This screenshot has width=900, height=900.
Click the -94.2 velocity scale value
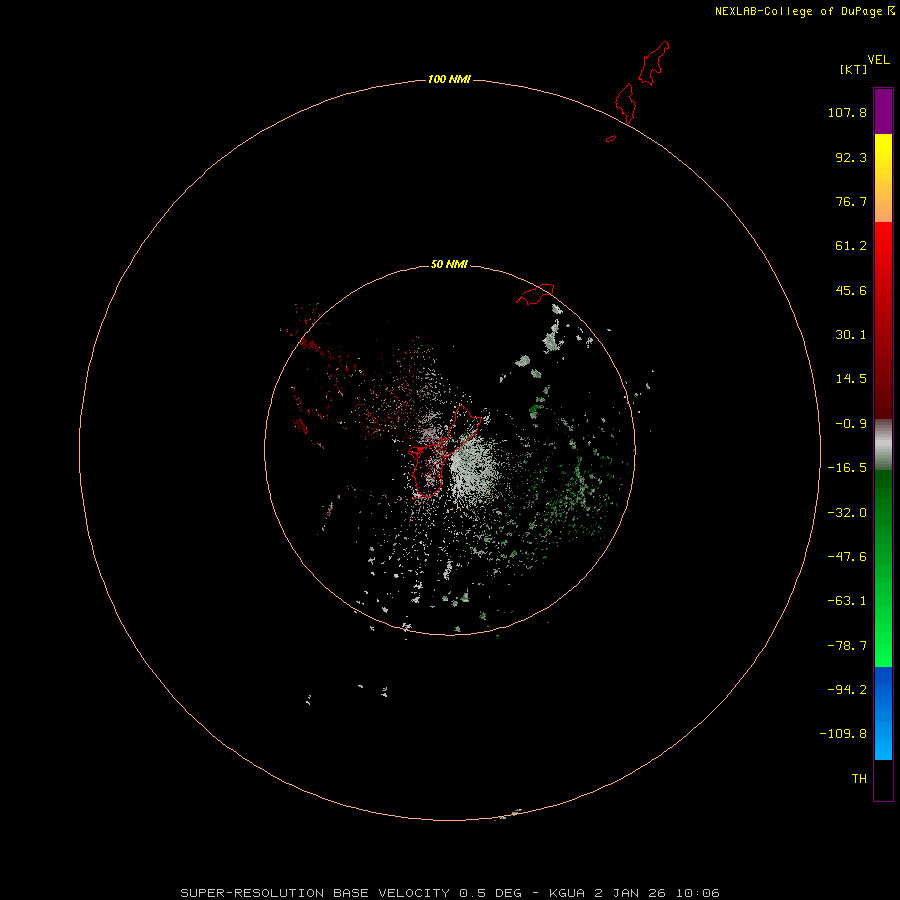pos(847,690)
